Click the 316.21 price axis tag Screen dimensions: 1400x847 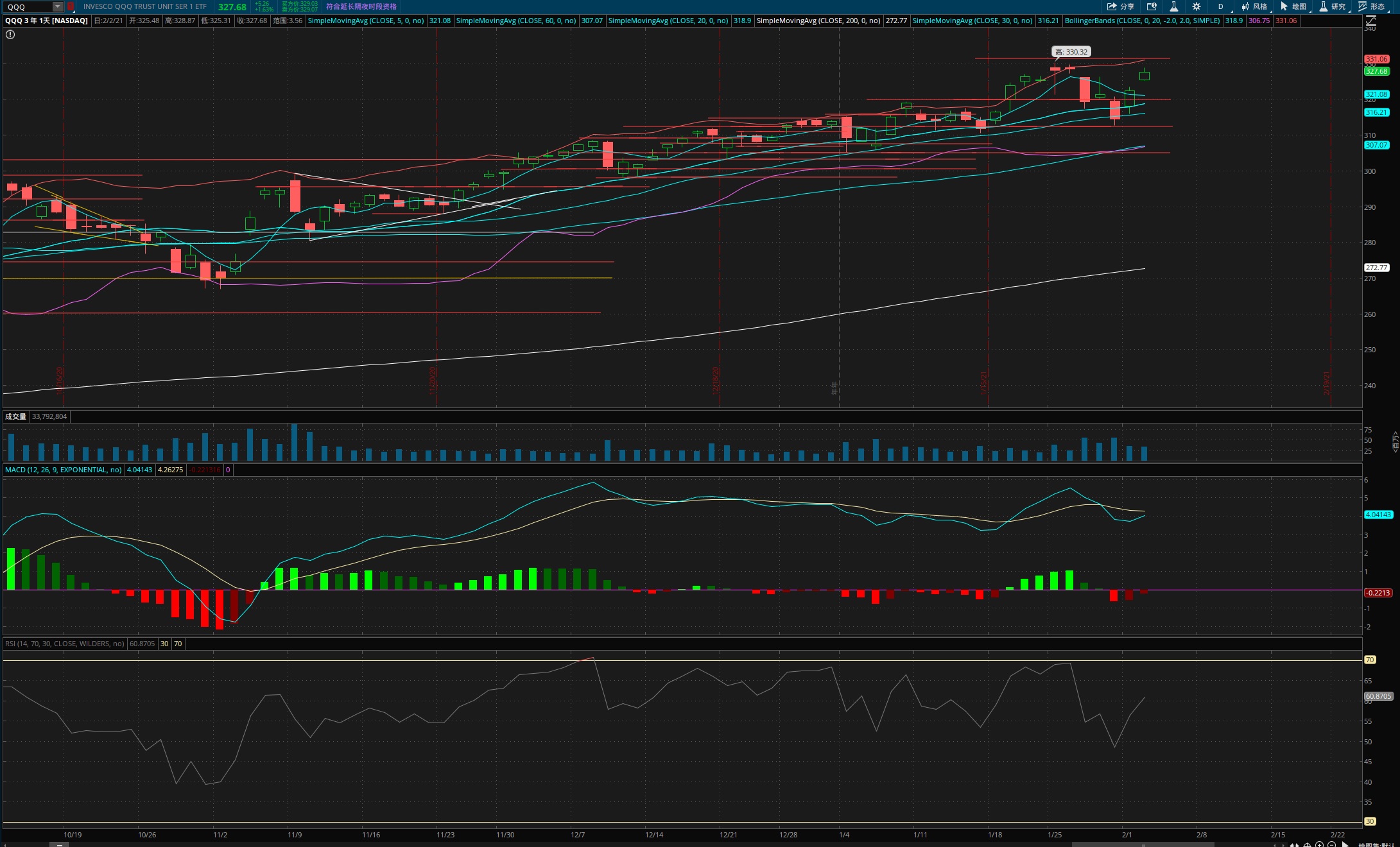(x=1376, y=112)
